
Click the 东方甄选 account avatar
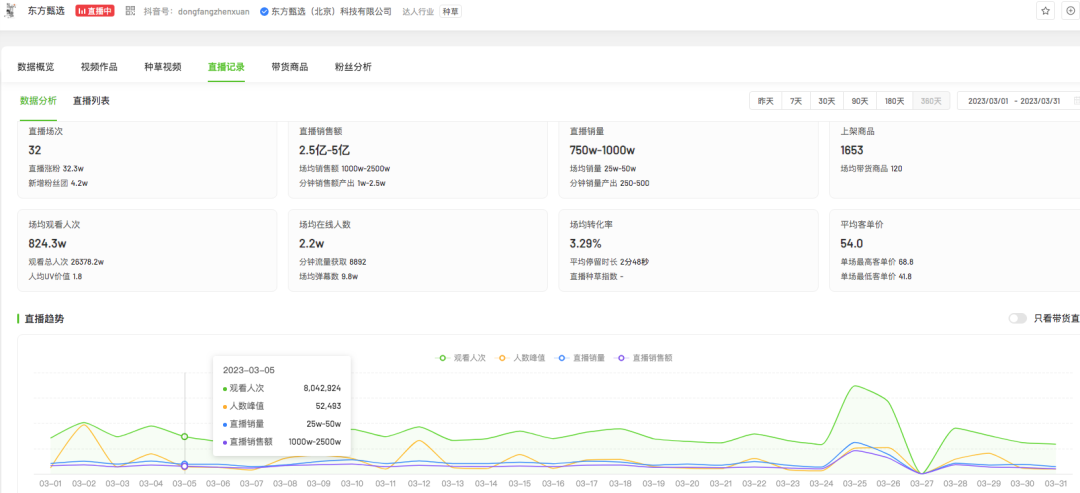point(10,11)
